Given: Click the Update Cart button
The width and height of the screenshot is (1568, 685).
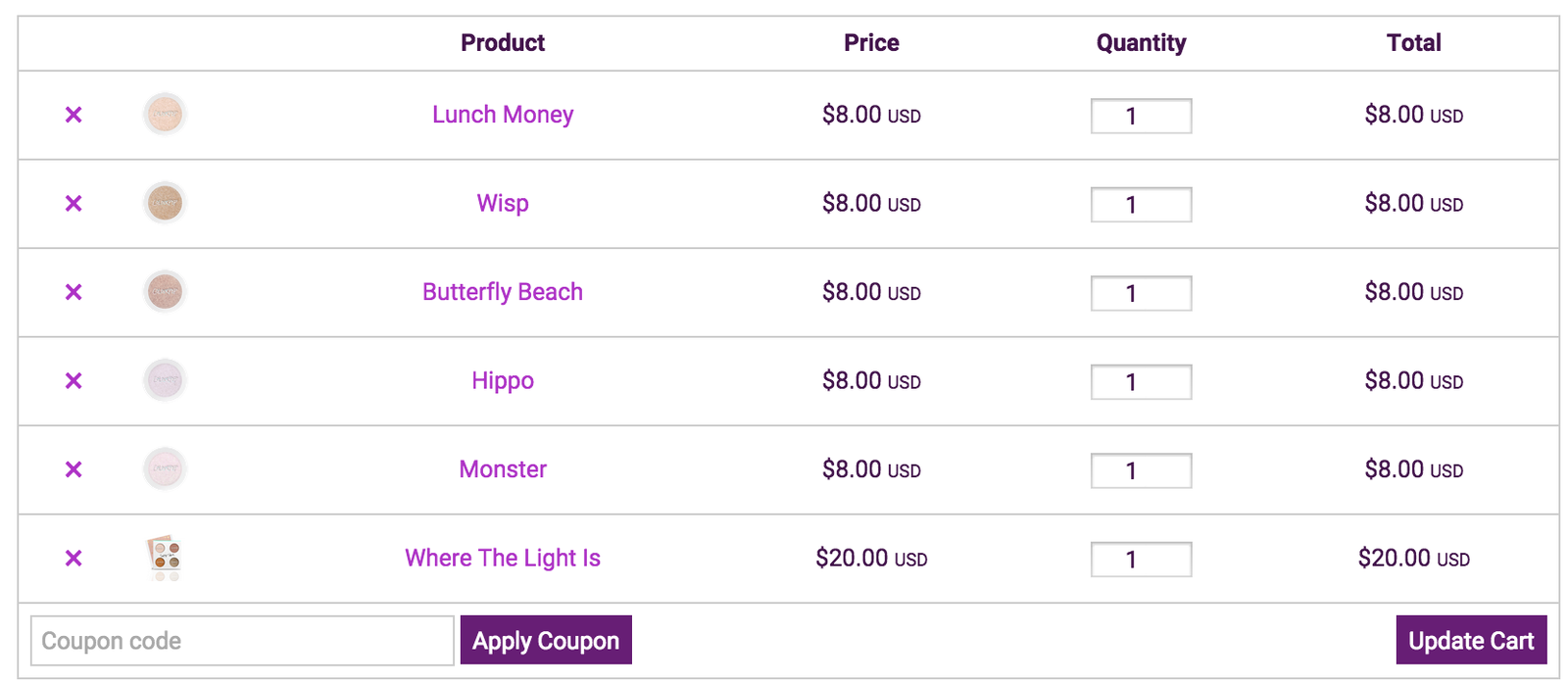Looking at the screenshot, I should pos(1471,640).
